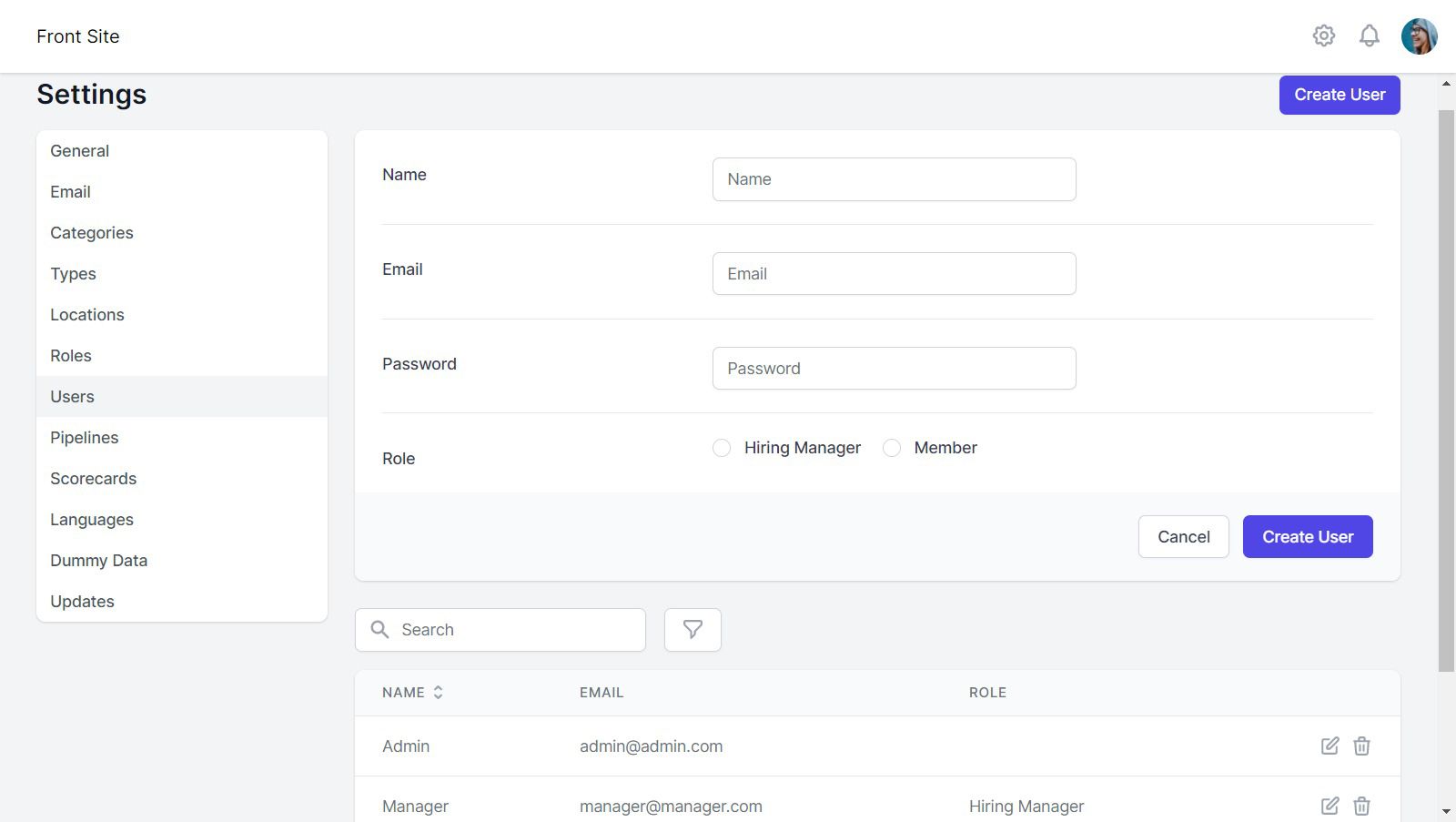Open the settings gear icon
The width and height of the screenshot is (1456, 822).
tap(1323, 36)
